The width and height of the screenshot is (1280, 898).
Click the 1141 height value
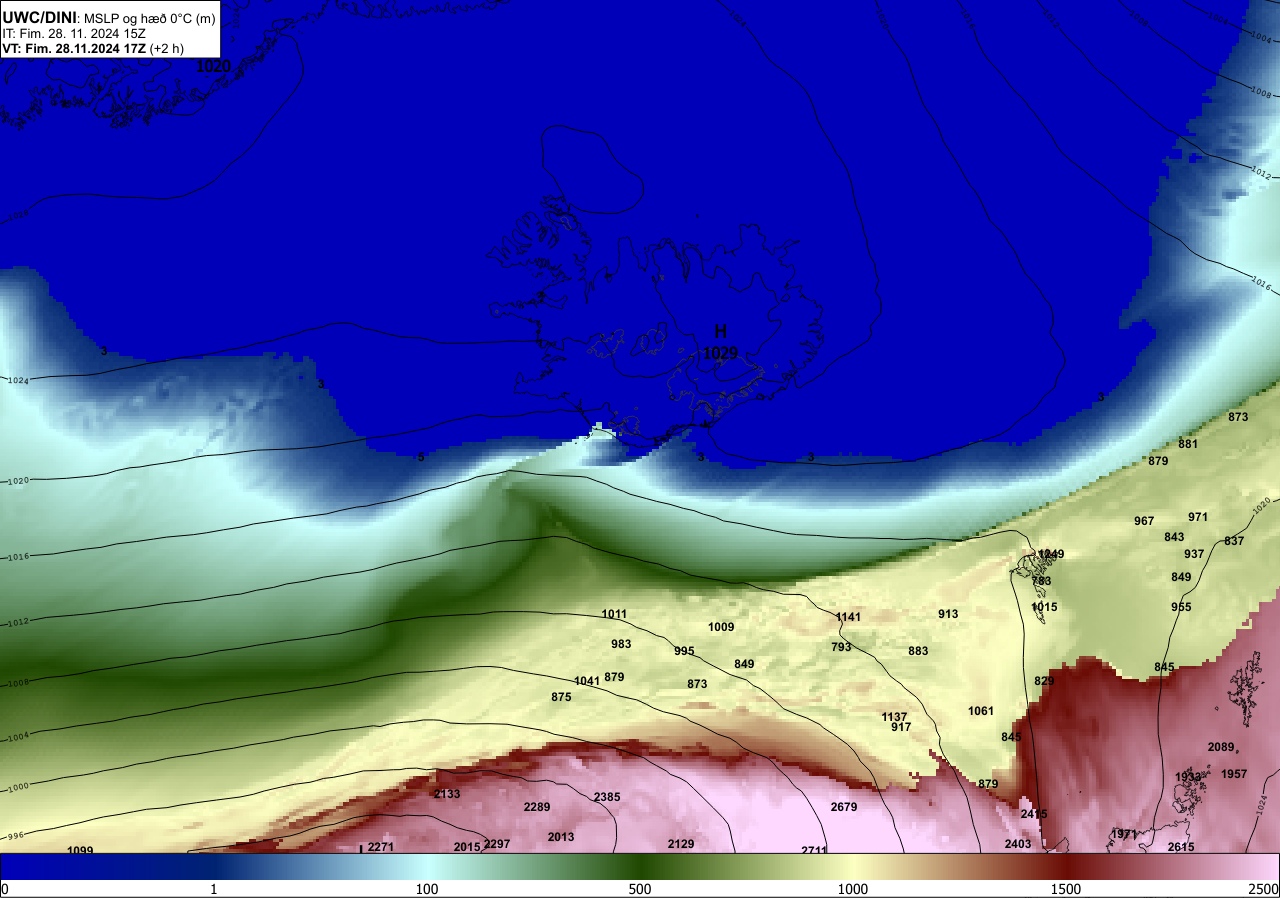(848, 617)
